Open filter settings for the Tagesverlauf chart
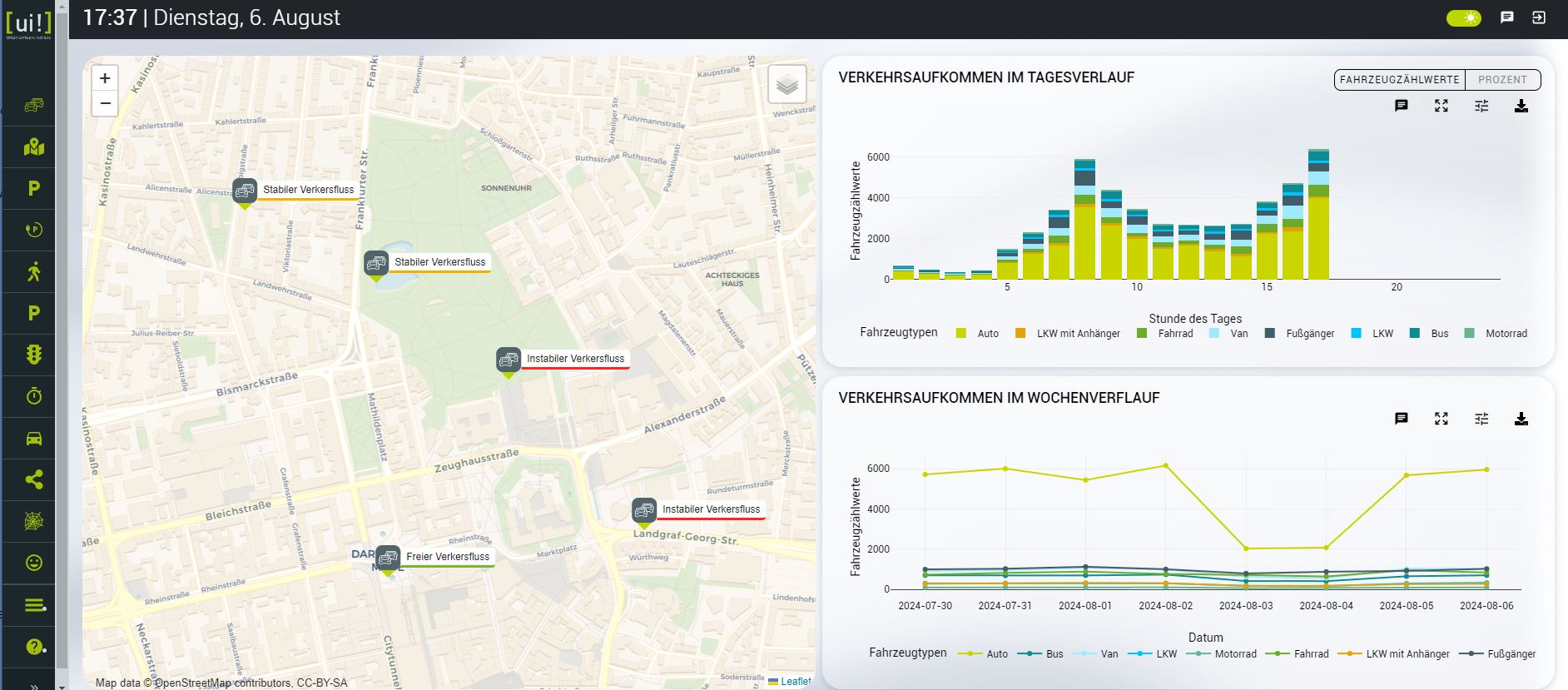The width and height of the screenshot is (1568, 690). click(1481, 106)
